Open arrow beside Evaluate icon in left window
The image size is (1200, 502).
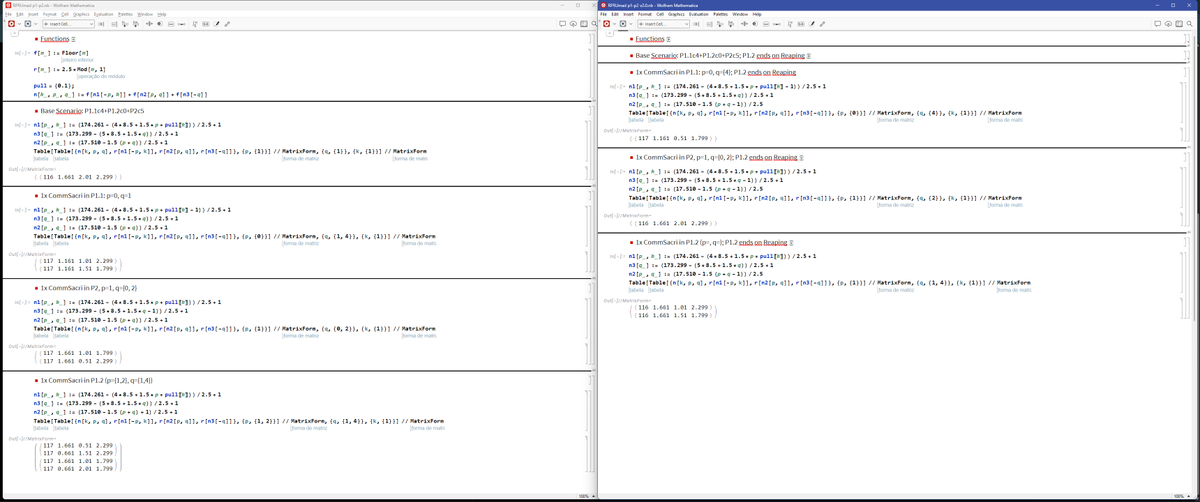pos(19,24)
